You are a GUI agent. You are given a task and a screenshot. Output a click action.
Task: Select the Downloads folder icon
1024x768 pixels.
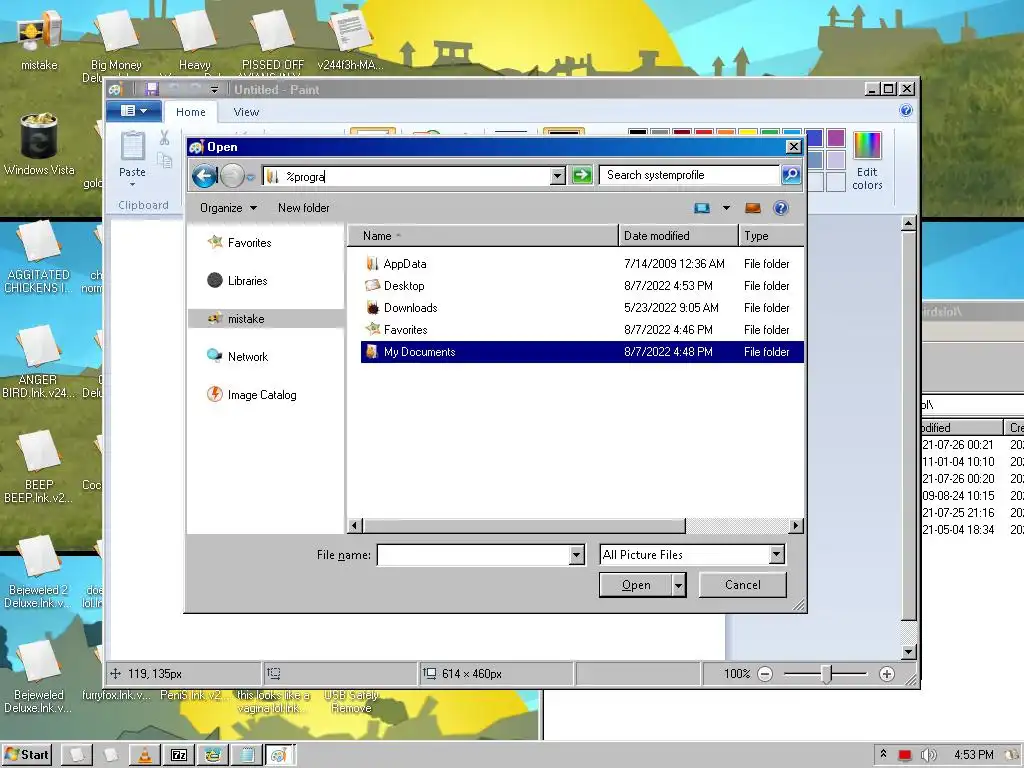coord(372,308)
